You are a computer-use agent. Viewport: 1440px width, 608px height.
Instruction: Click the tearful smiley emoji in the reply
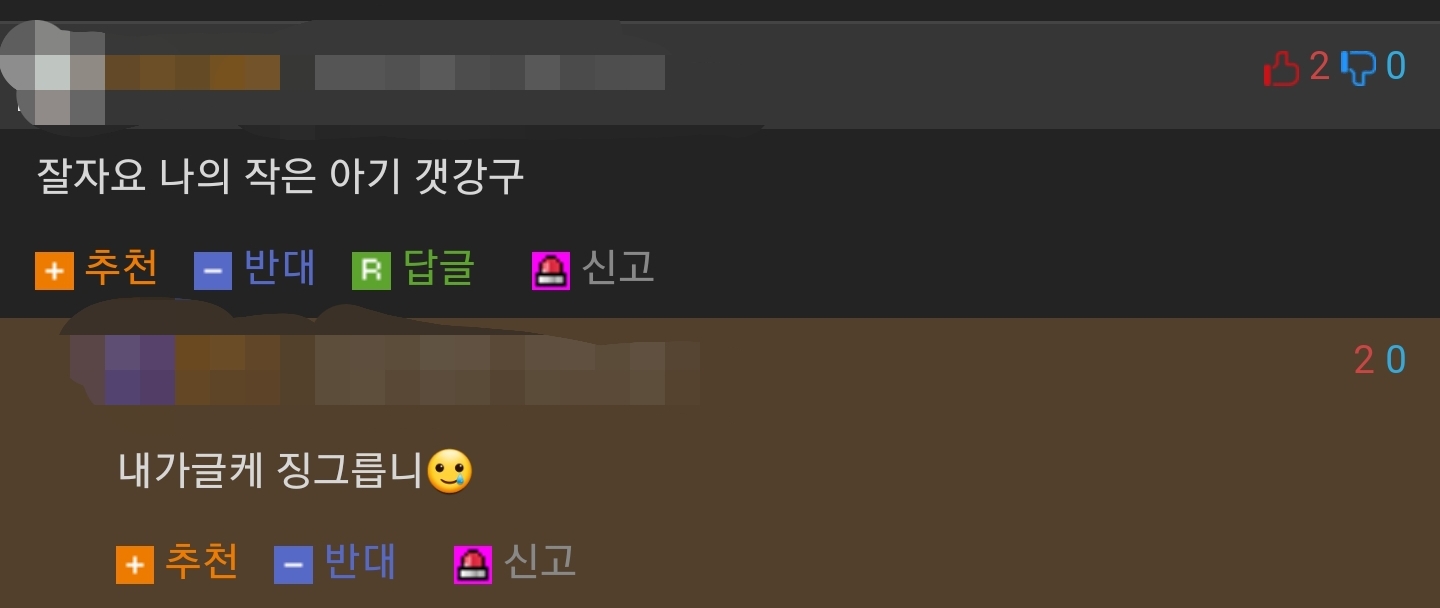pyautogui.click(x=449, y=471)
